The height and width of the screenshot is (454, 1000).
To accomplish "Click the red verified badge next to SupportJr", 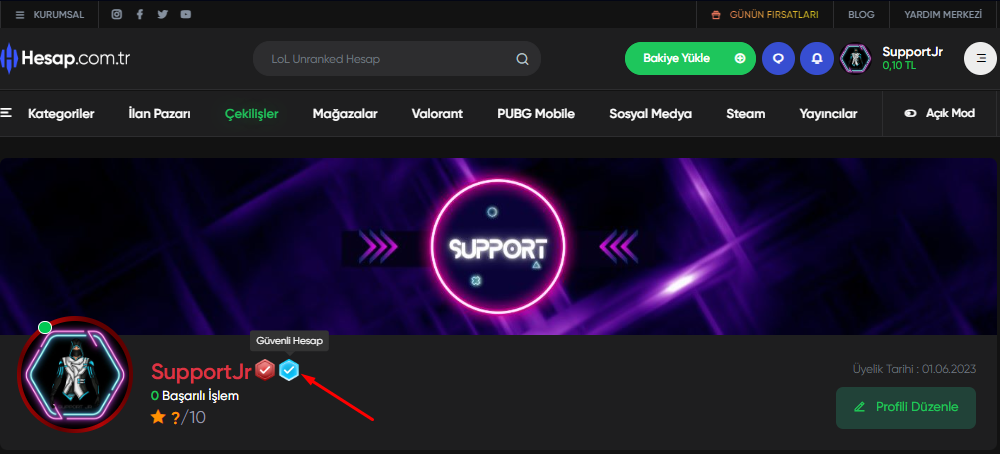I will point(265,370).
